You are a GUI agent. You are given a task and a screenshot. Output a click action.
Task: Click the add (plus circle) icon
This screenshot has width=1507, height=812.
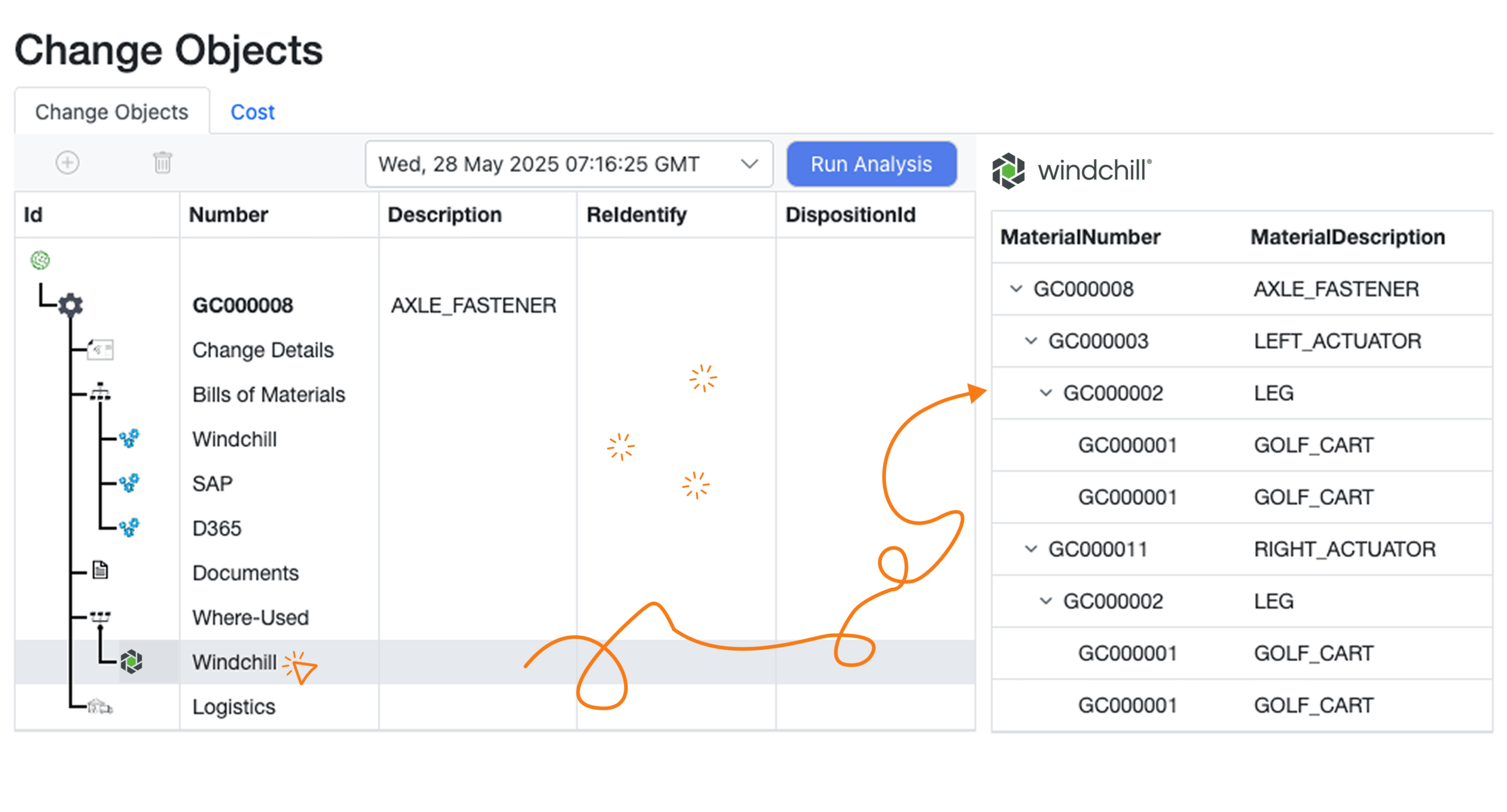[x=67, y=162]
